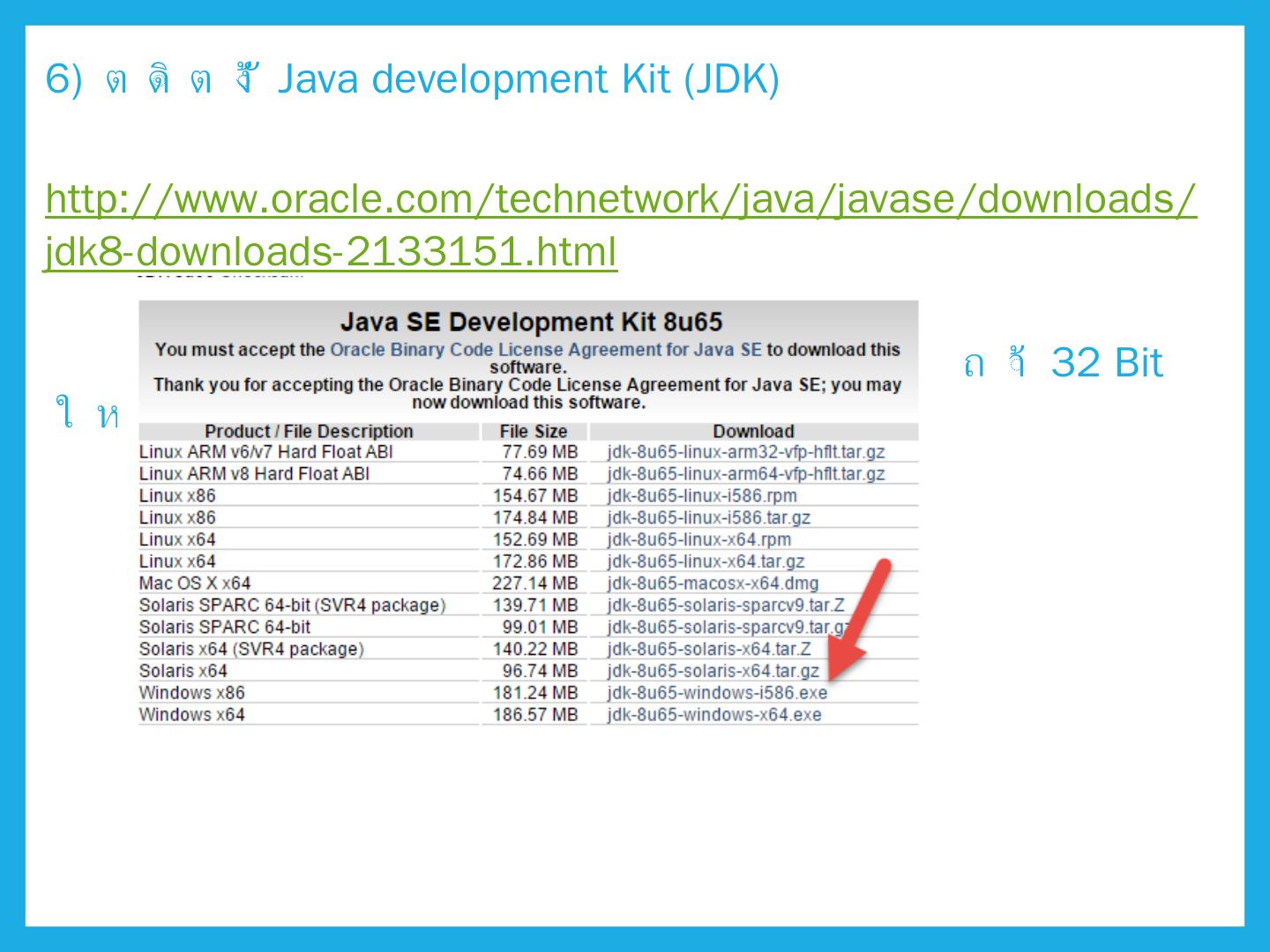Click the '174.84 MB' file size cell
This screenshot has width=1270, height=952.
click(x=534, y=518)
